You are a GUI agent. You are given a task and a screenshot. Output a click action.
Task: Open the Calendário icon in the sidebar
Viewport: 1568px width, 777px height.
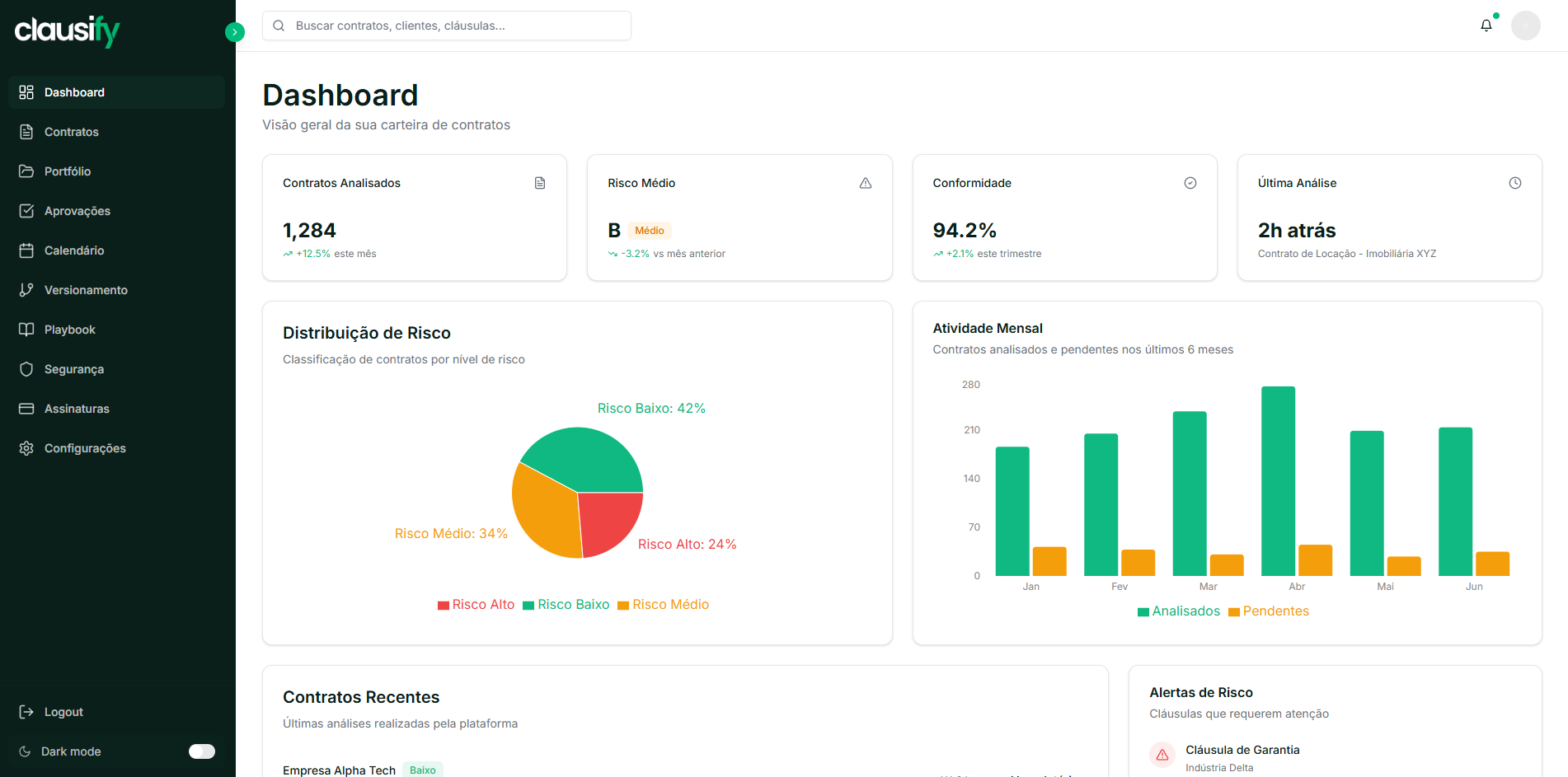coord(26,250)
